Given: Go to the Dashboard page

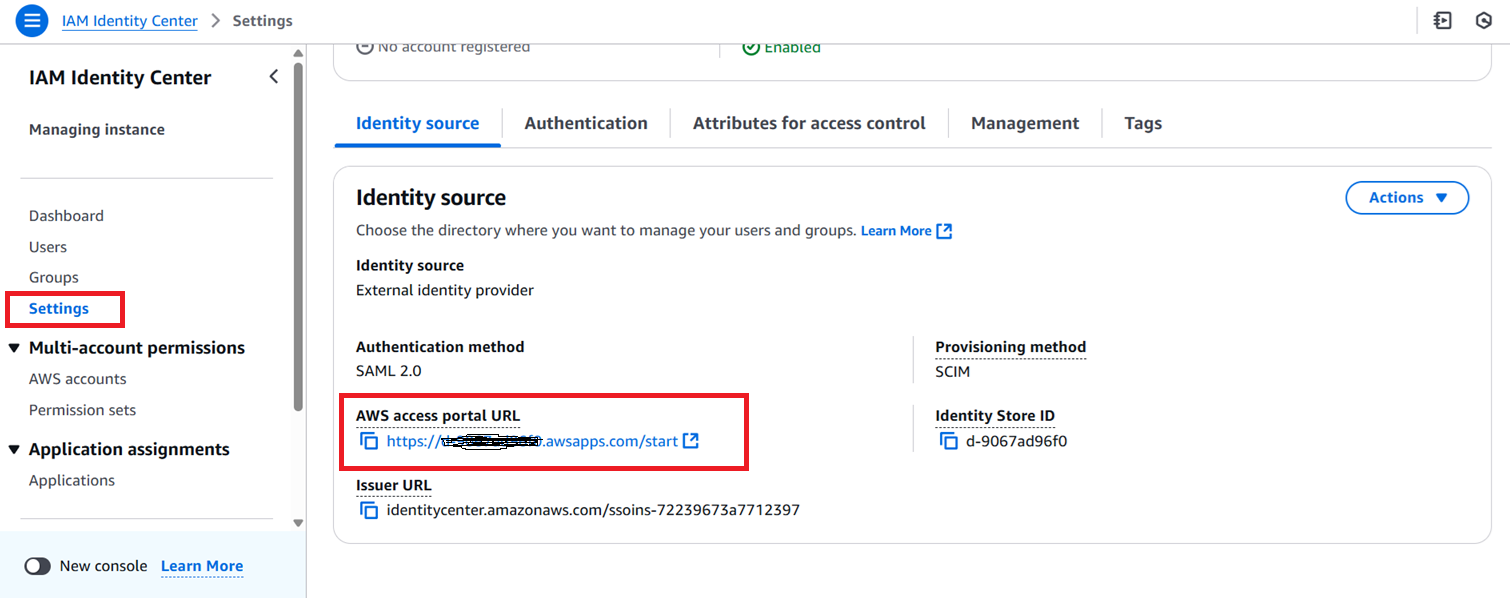Looking at the screenshot, I should [66, 215].
